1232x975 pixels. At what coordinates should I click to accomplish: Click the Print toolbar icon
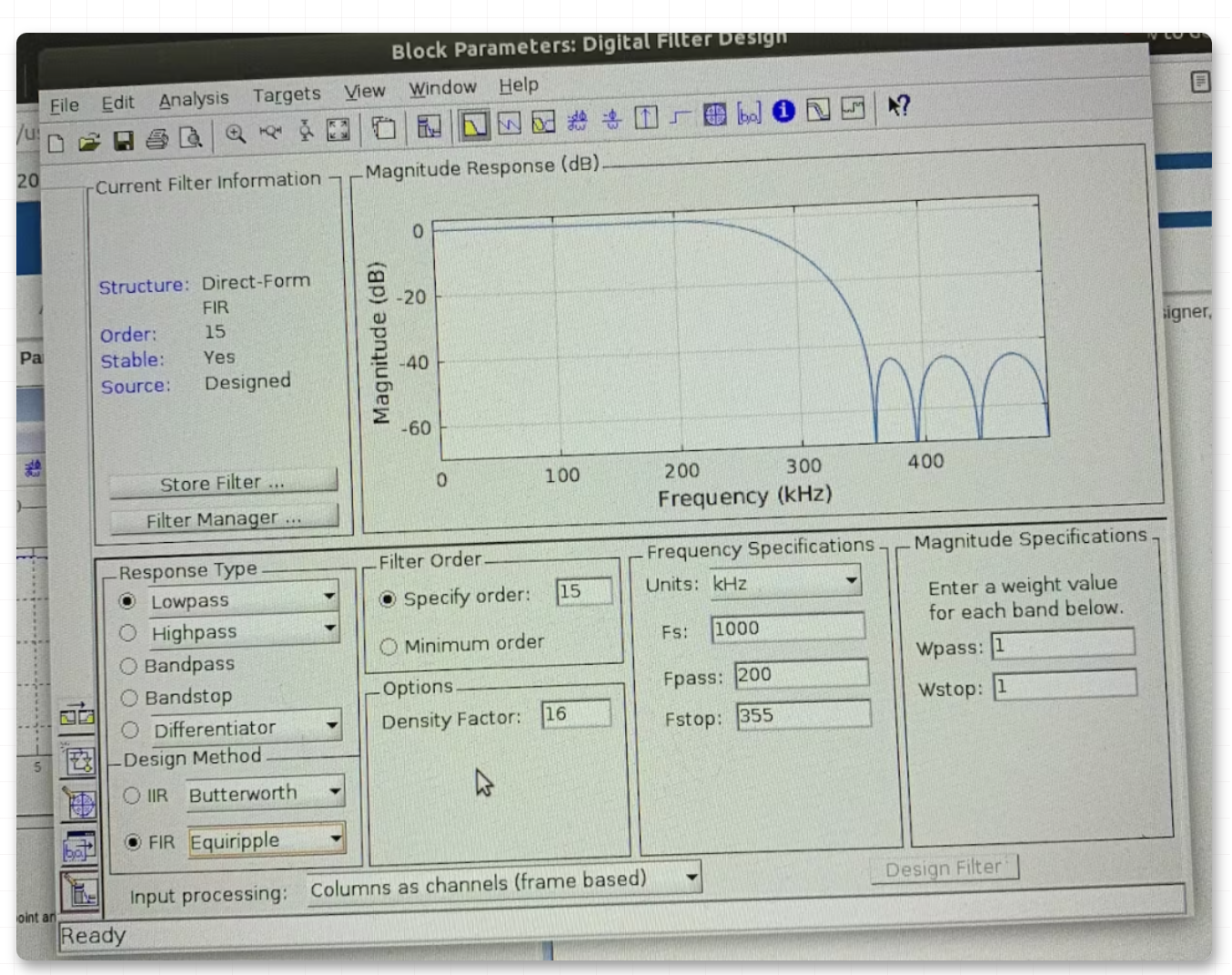pos(157,139)
